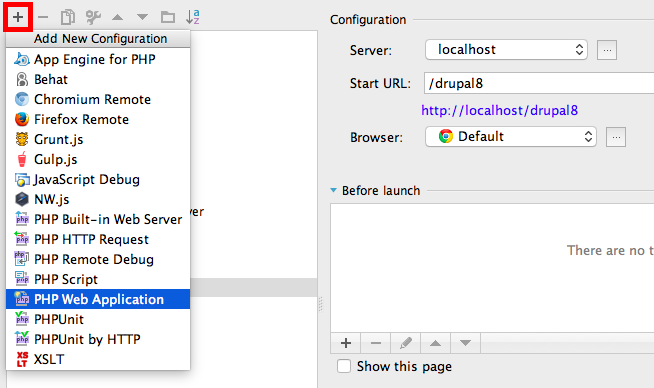This screenshot has height=388, width=654.
Task: Move configuration down with the arrow icon
Action: 142,17
